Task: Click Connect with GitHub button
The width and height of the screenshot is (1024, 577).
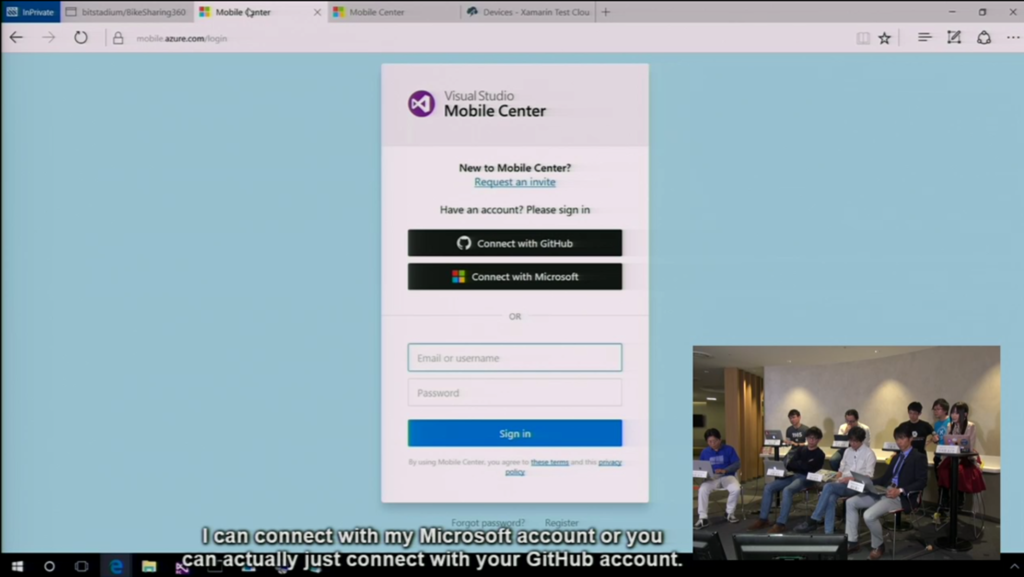Action: [515, 243]
